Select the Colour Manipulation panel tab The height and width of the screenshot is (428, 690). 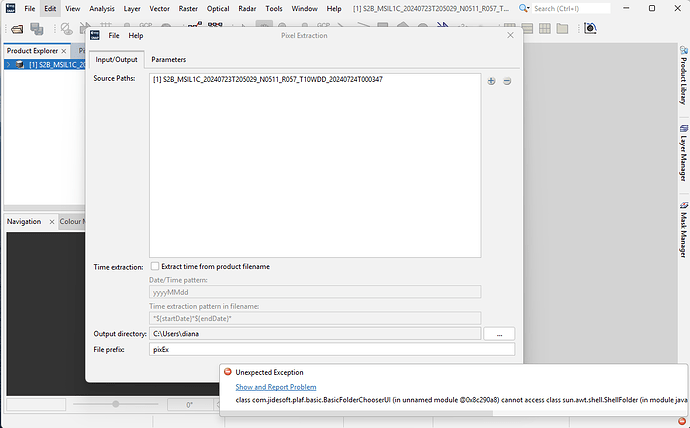[72, 221]
